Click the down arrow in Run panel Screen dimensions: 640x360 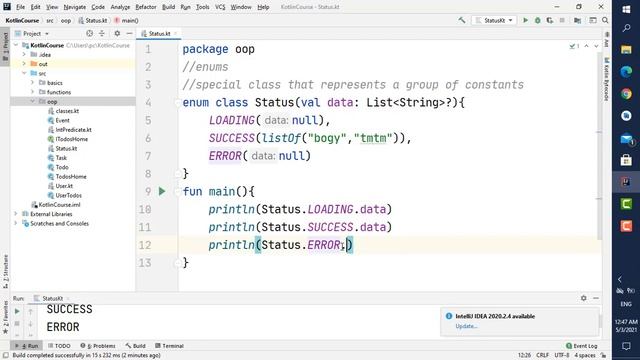point(31,324)
